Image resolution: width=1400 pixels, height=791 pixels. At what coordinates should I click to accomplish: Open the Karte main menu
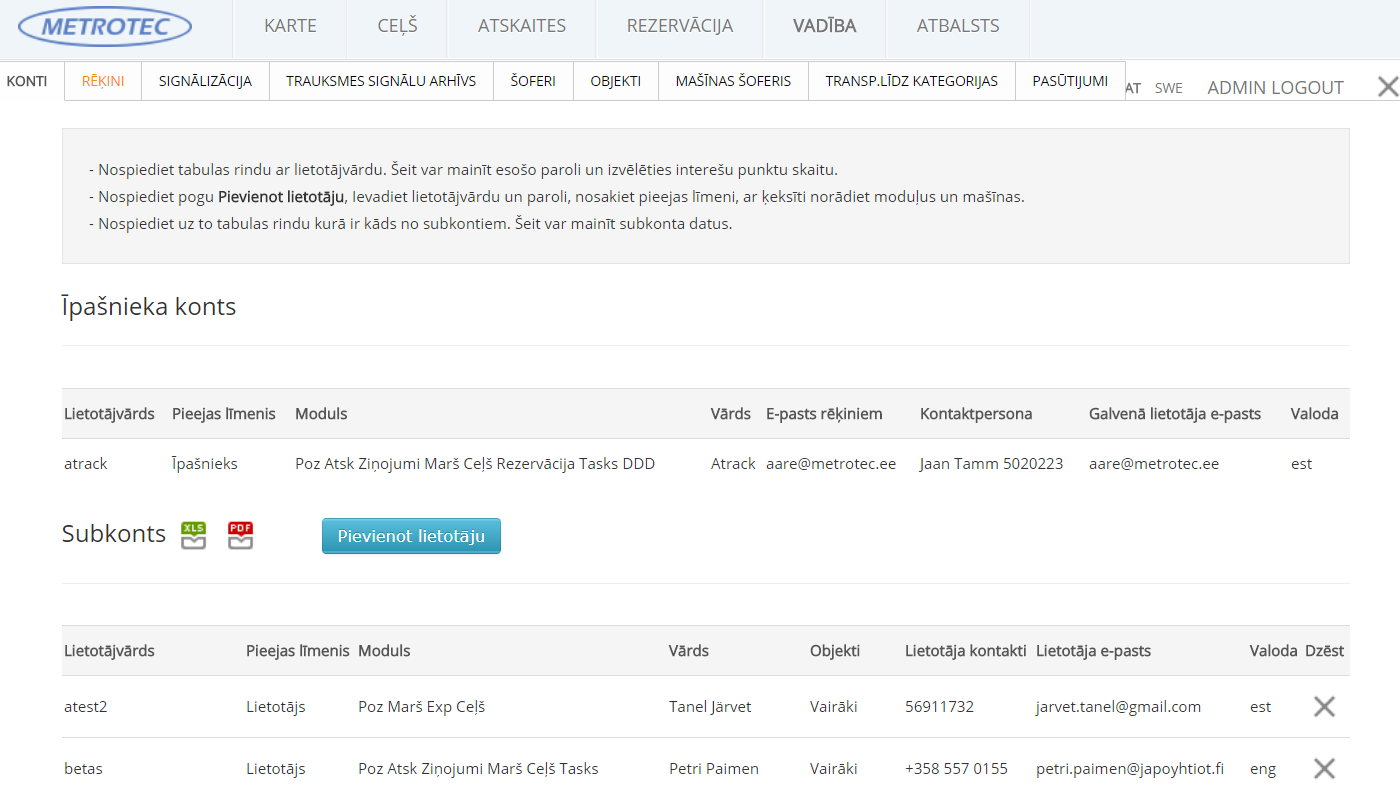click(290, 27)
